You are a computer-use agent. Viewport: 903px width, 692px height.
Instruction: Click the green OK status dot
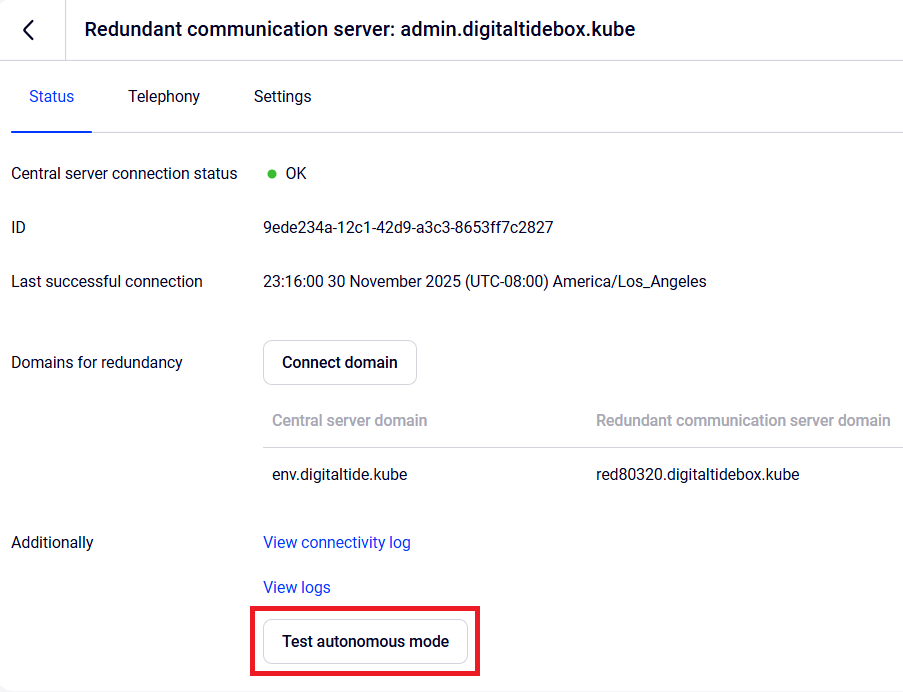[272, 174]
